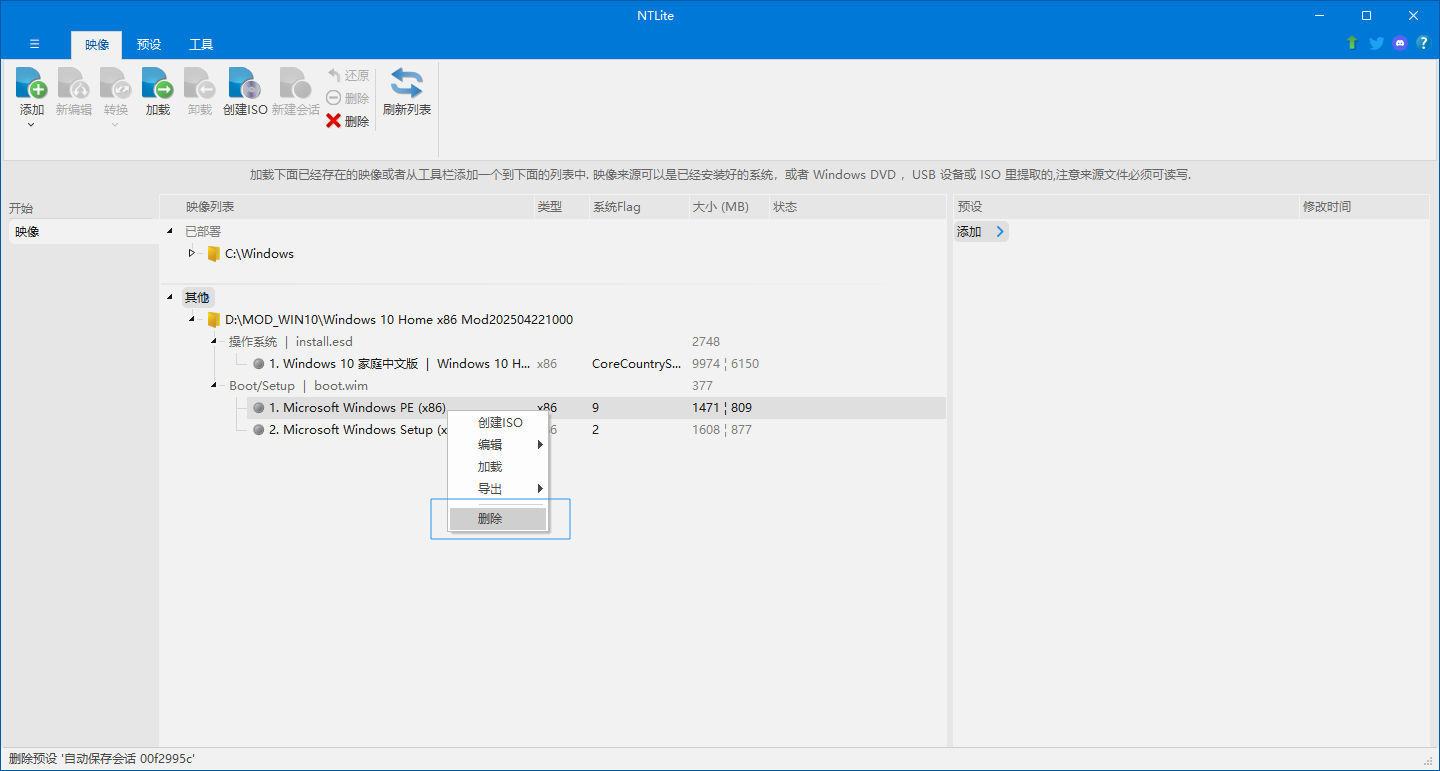Switch to the 工具 tab
The height and width of the screenshot is (771, 1440).
[x=201, y=45]
